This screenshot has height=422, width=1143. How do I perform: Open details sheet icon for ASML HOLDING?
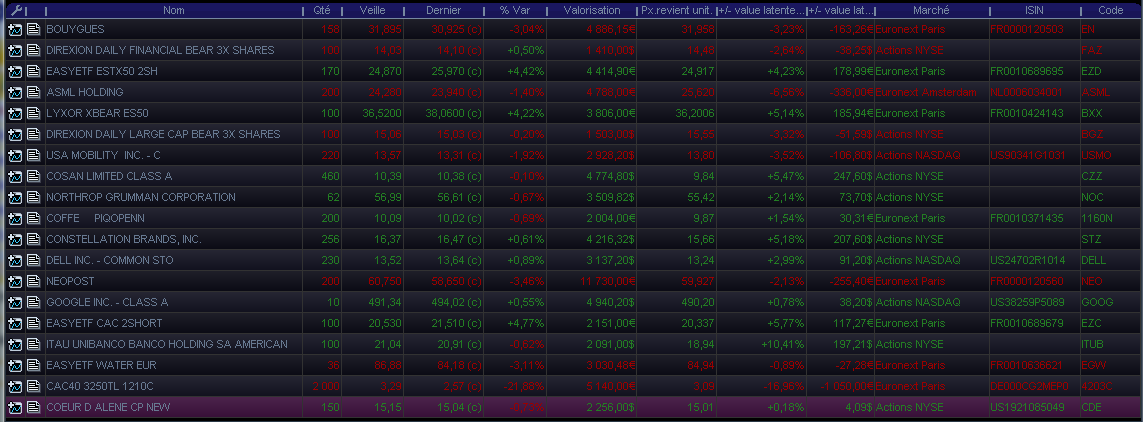(x=34, y=93)
